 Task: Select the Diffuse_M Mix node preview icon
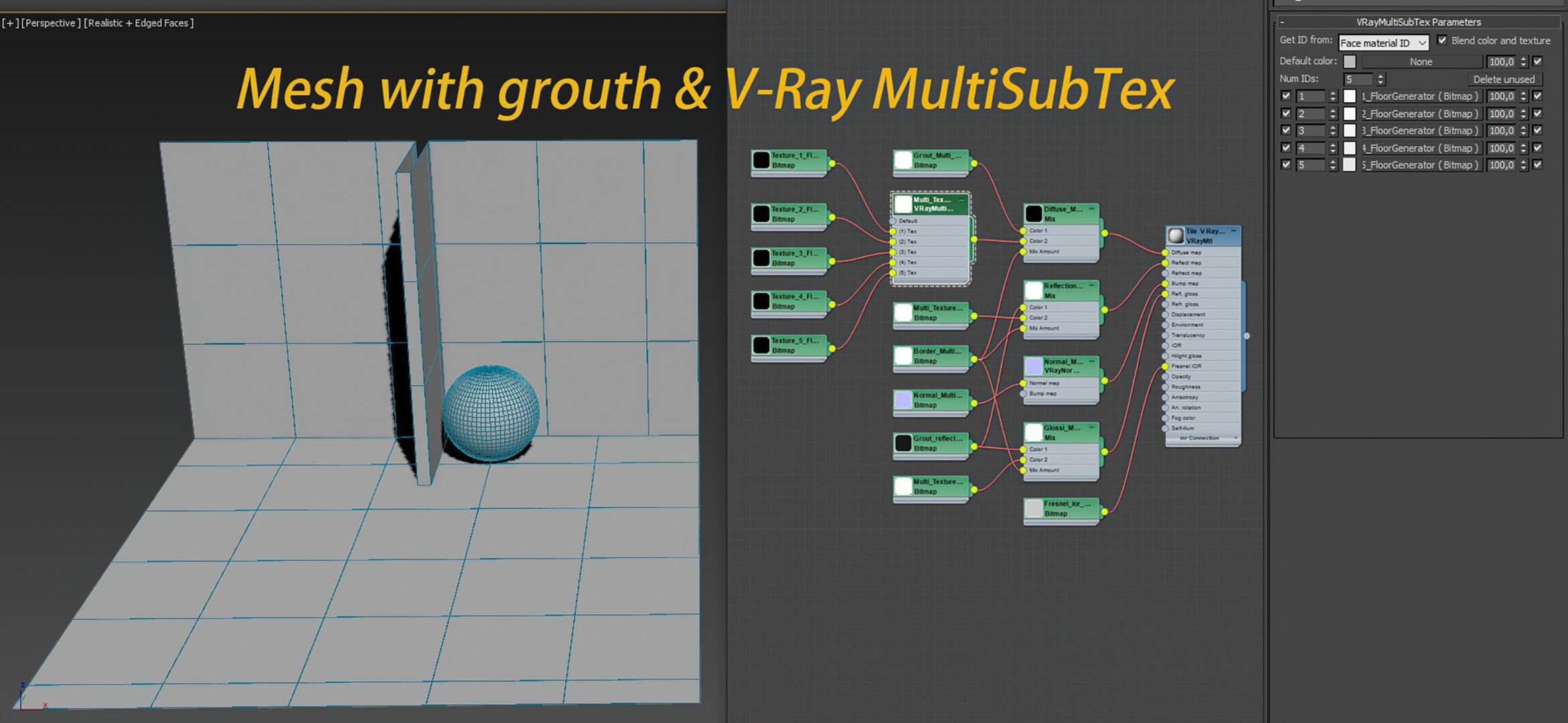coord(1034,214)
